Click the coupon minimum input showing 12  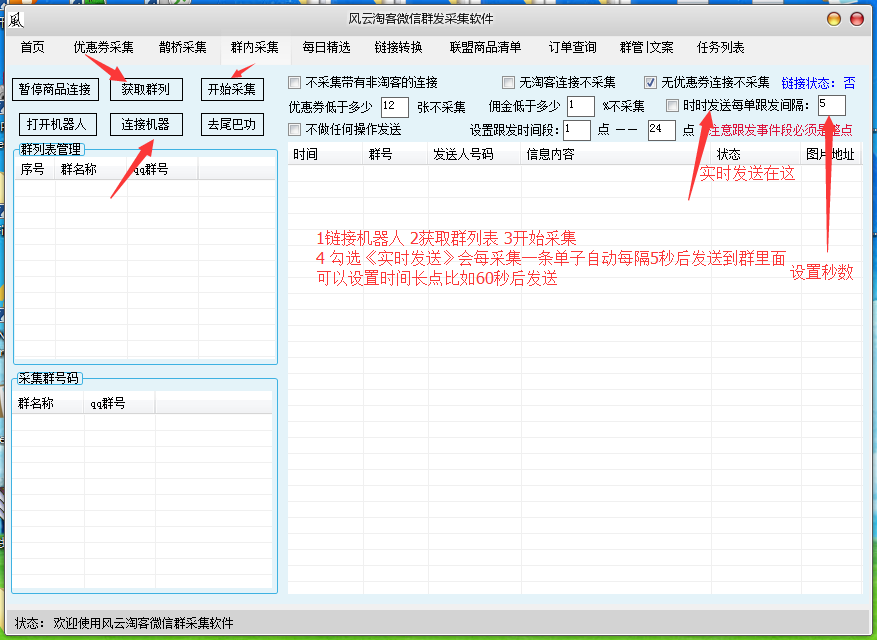click(395, 106)
